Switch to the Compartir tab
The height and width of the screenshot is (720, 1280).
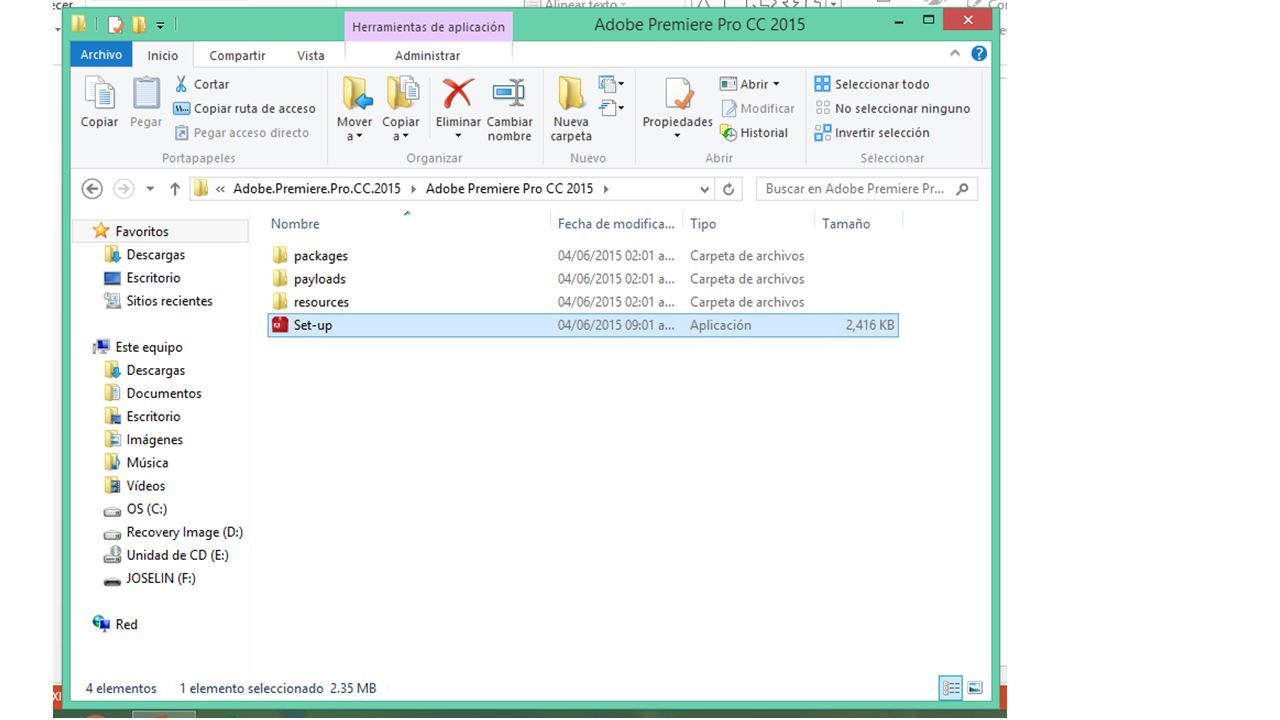tap(237, 55)
